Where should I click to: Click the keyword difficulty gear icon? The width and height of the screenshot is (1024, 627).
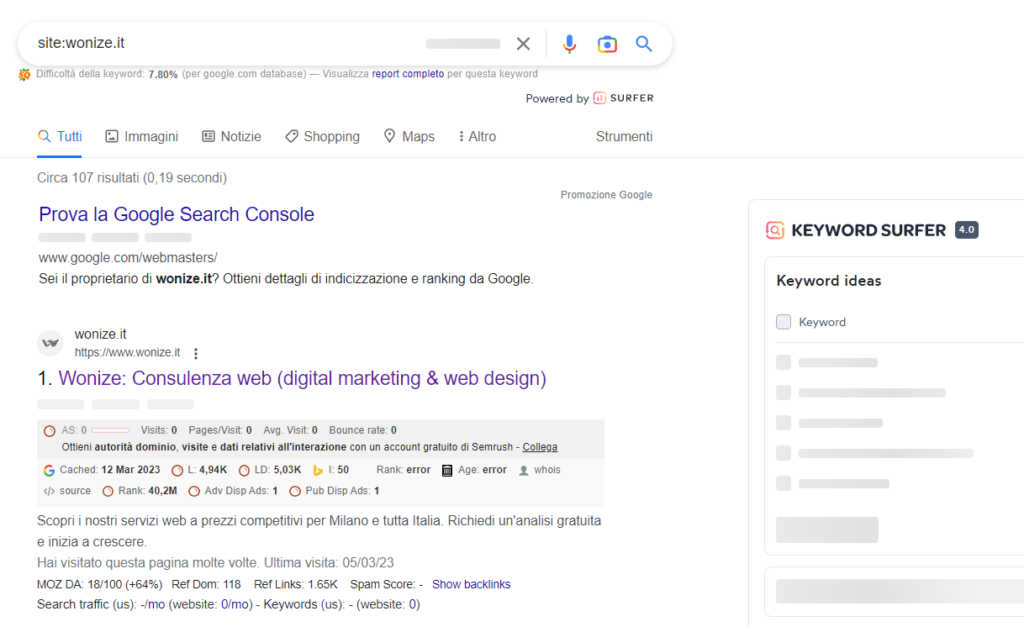pos(24,74)
